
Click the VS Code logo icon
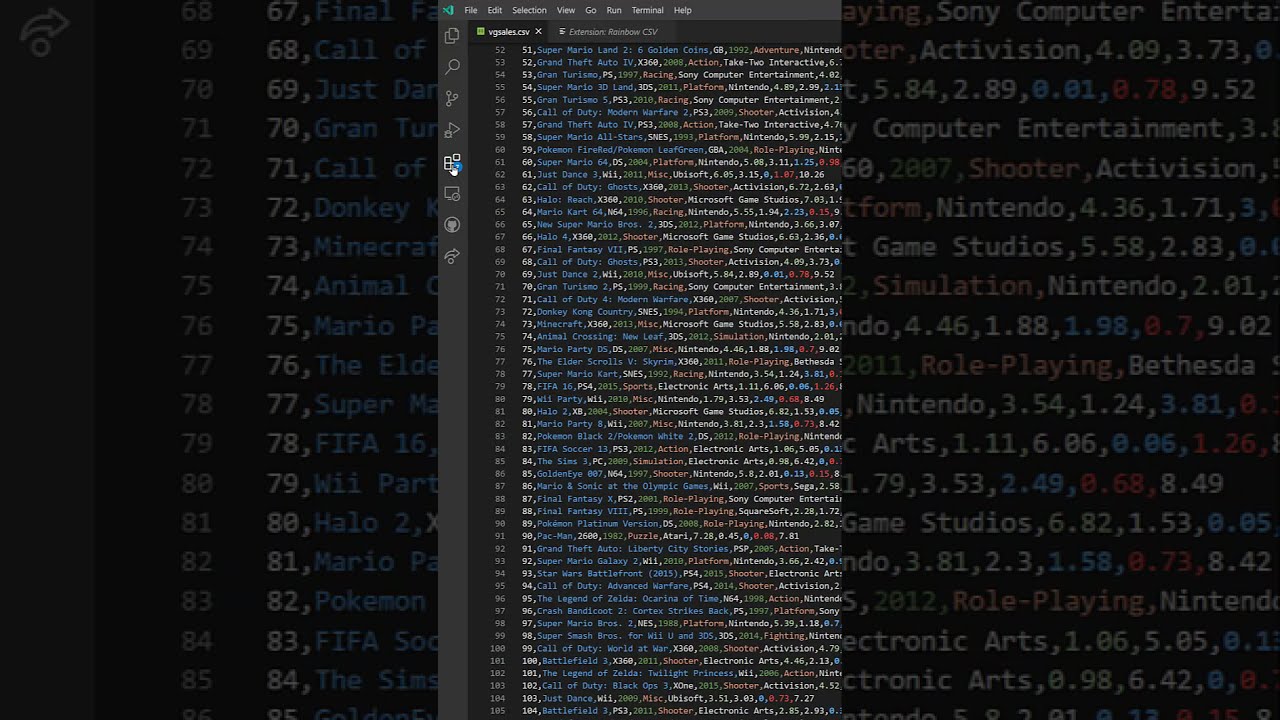pos(447,10)
